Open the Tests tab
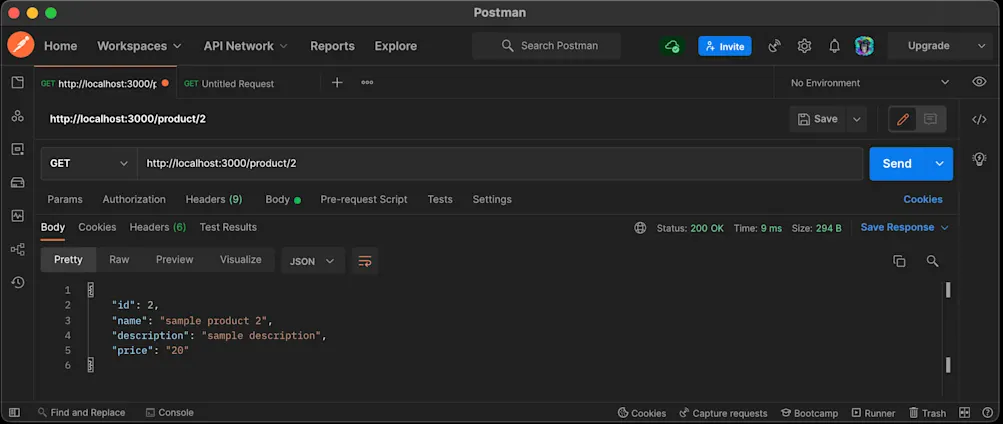 439,200
